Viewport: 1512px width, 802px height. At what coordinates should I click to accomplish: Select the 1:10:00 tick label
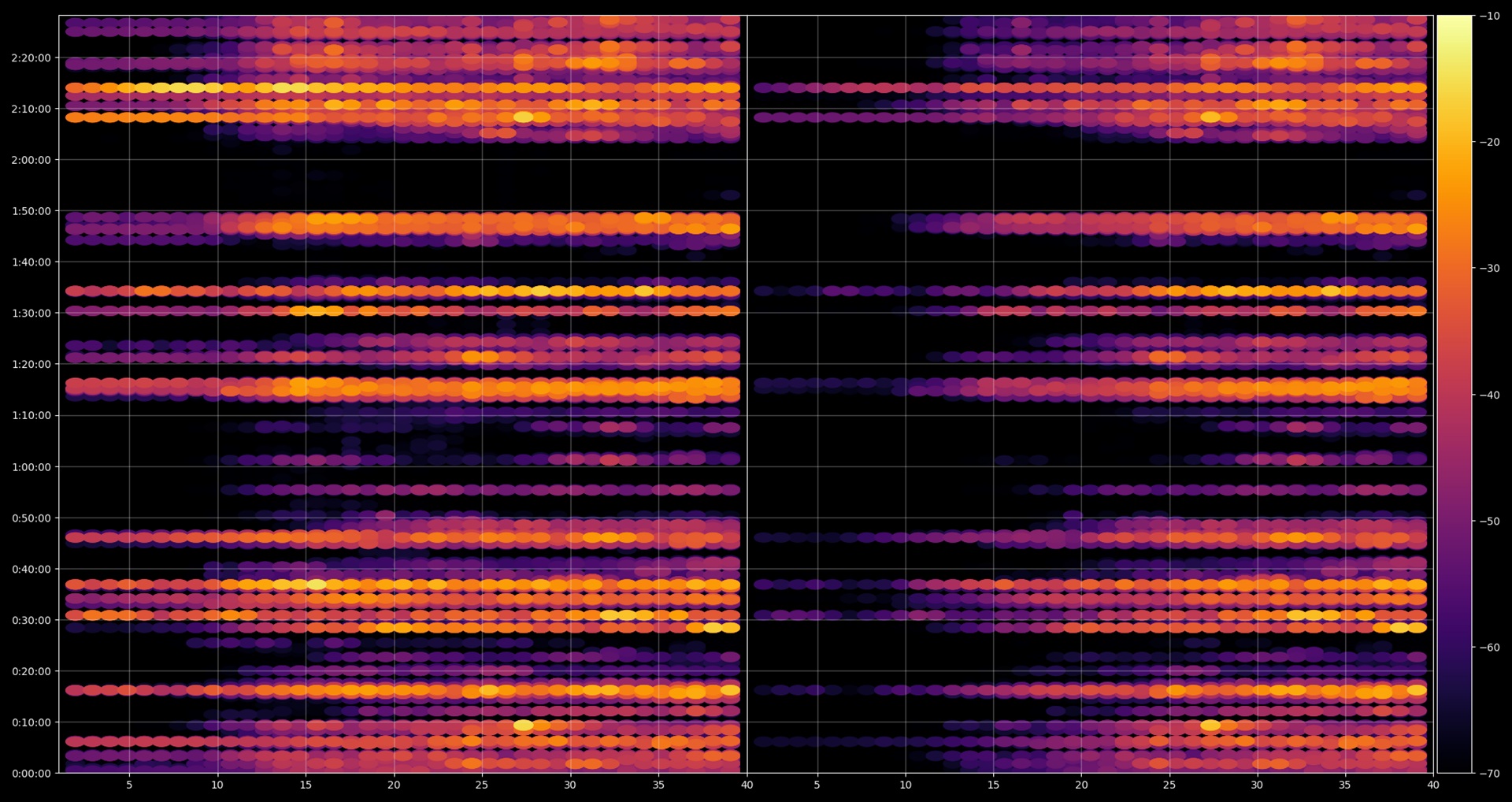pyautogui.click(x=31, y=415)
